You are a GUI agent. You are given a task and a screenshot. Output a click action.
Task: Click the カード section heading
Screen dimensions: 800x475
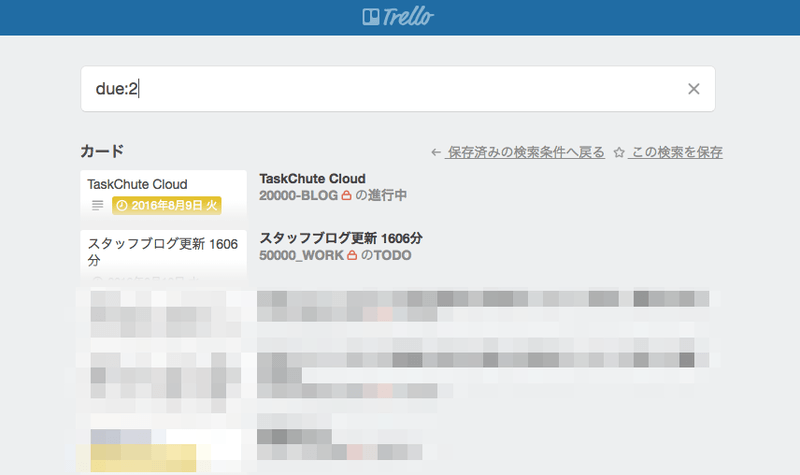coord(102,151)
